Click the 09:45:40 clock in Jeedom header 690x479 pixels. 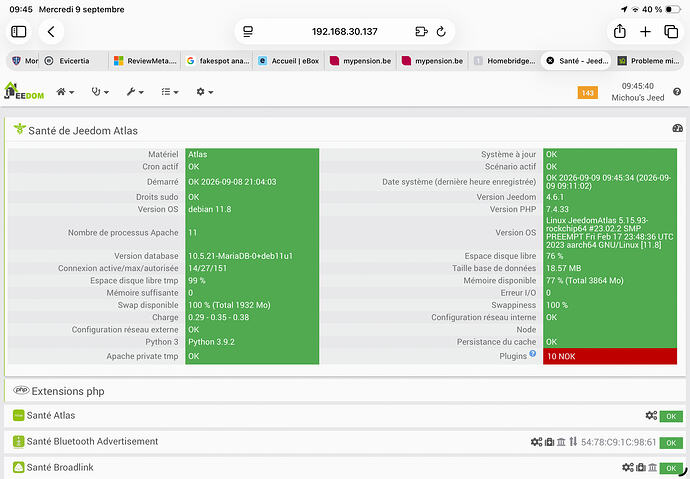click(638, 86)
